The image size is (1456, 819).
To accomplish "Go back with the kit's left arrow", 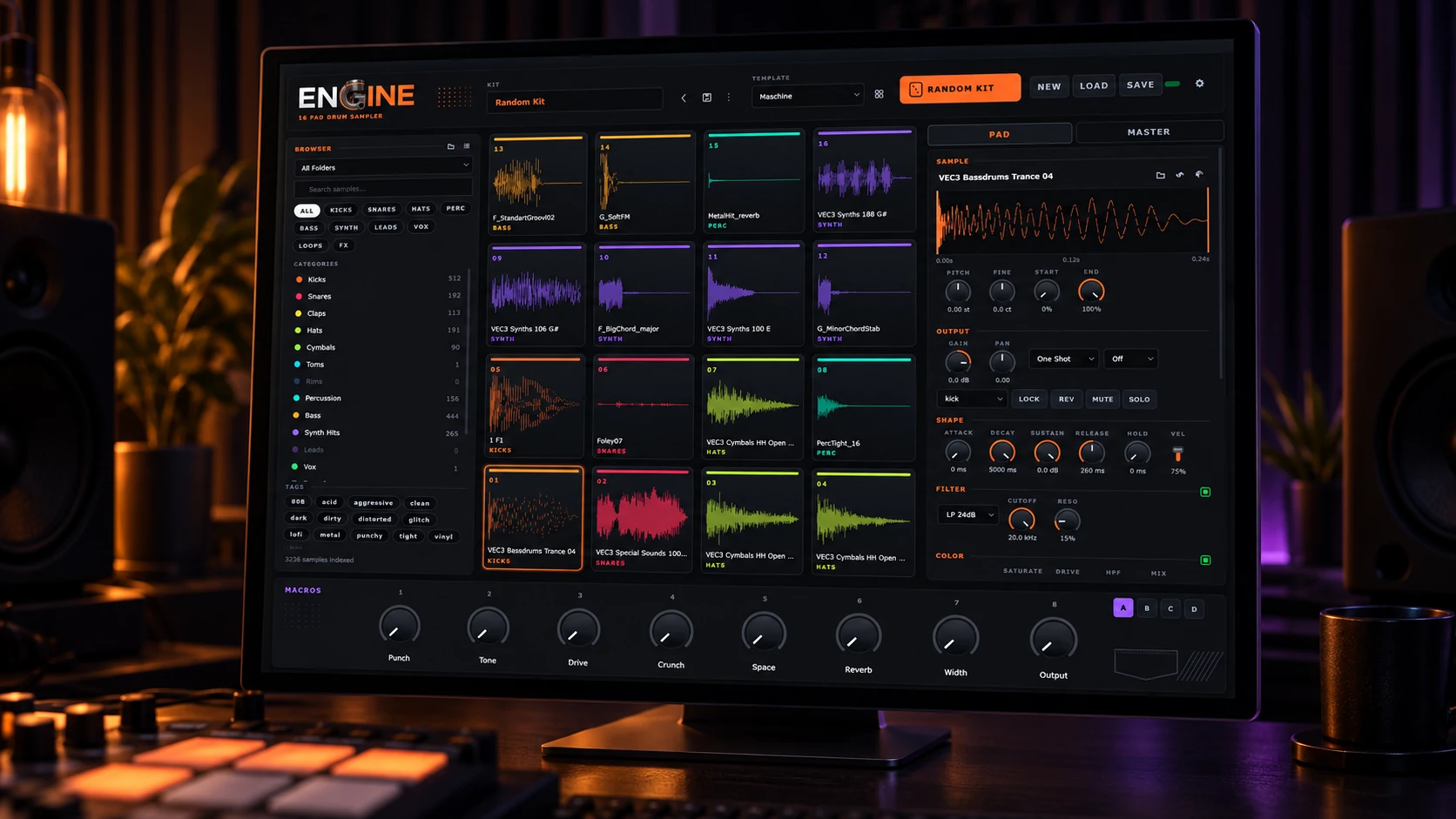I will click(x=684, y=97).
